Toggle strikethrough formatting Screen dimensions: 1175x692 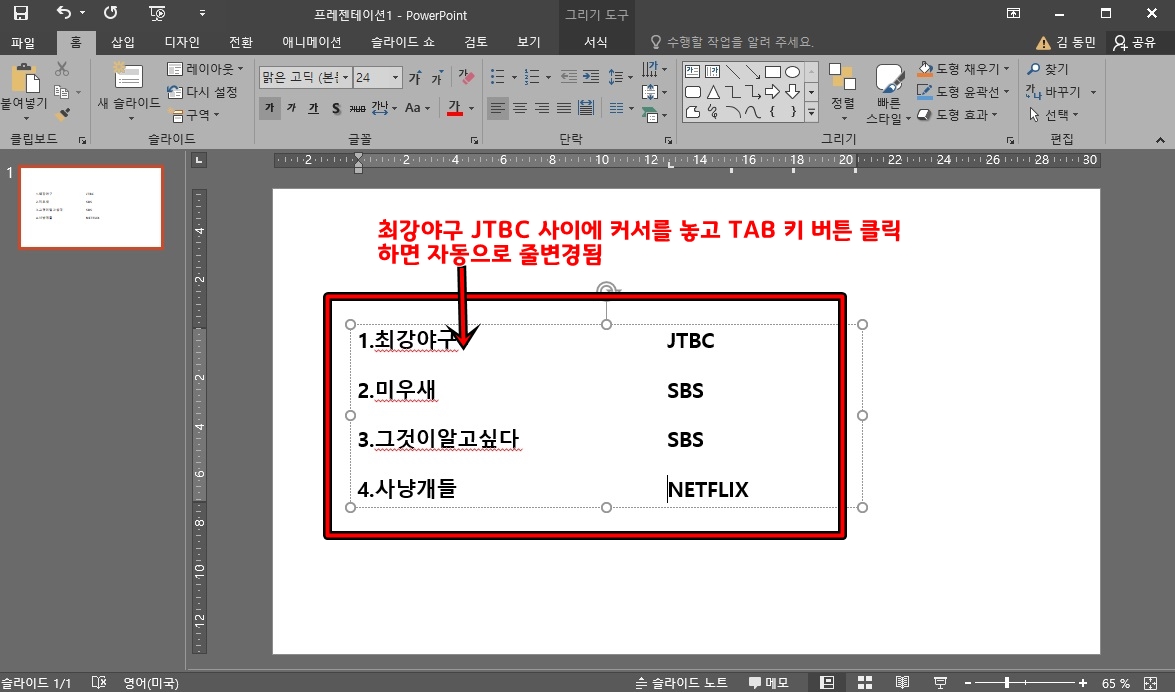(x=357, y=108)
